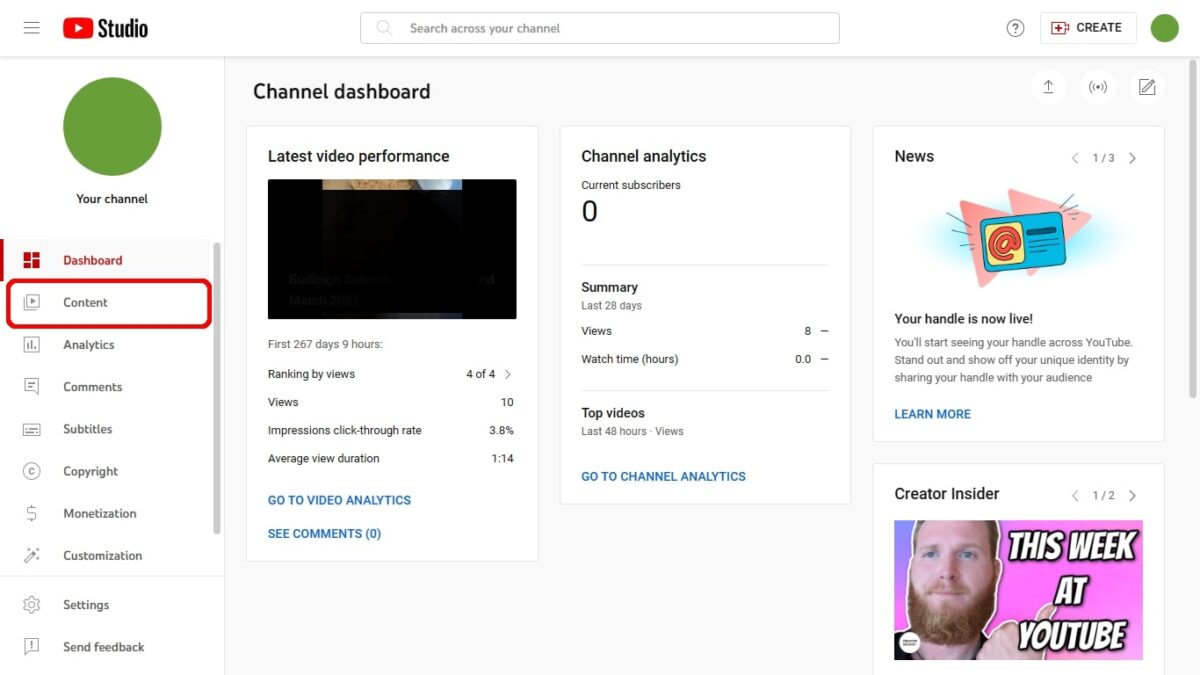The image size is (1200, 675).
Task: Click the CREATE button
Action: pos(1088,28)
